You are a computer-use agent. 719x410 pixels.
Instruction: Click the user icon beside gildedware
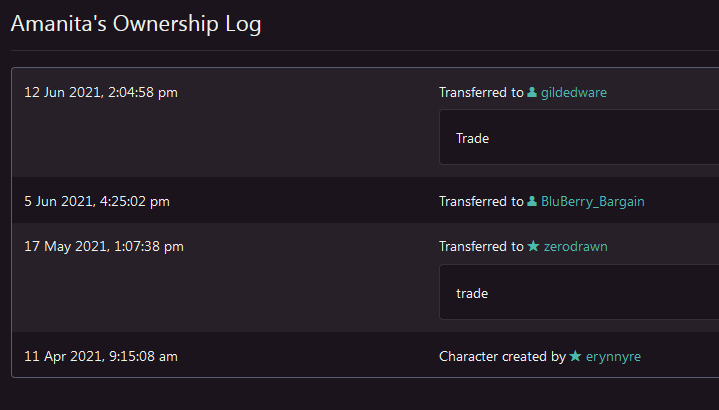[532, 93]
